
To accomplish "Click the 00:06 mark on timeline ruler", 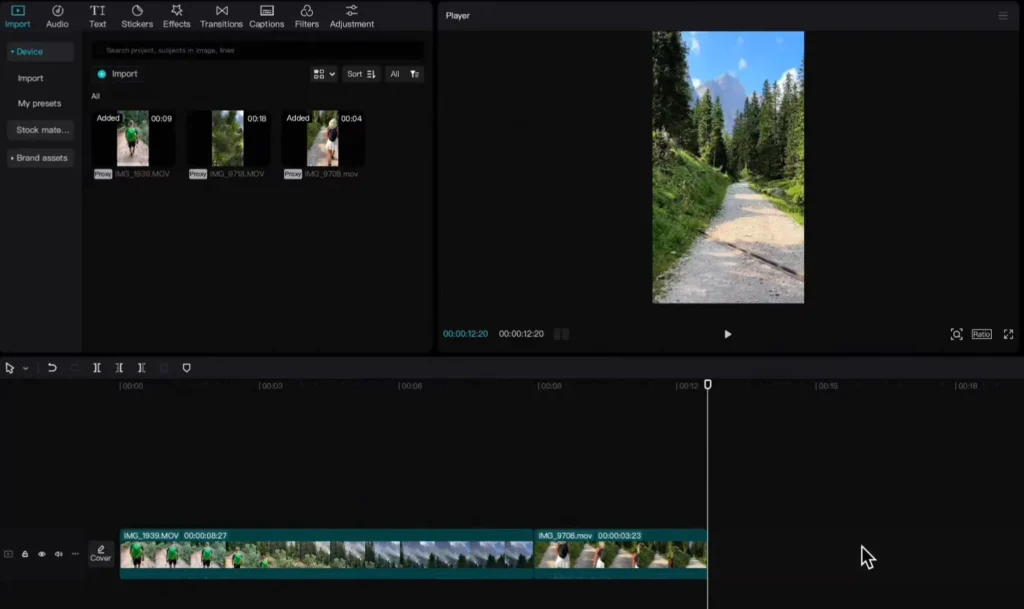I will [x=411, y=386].
